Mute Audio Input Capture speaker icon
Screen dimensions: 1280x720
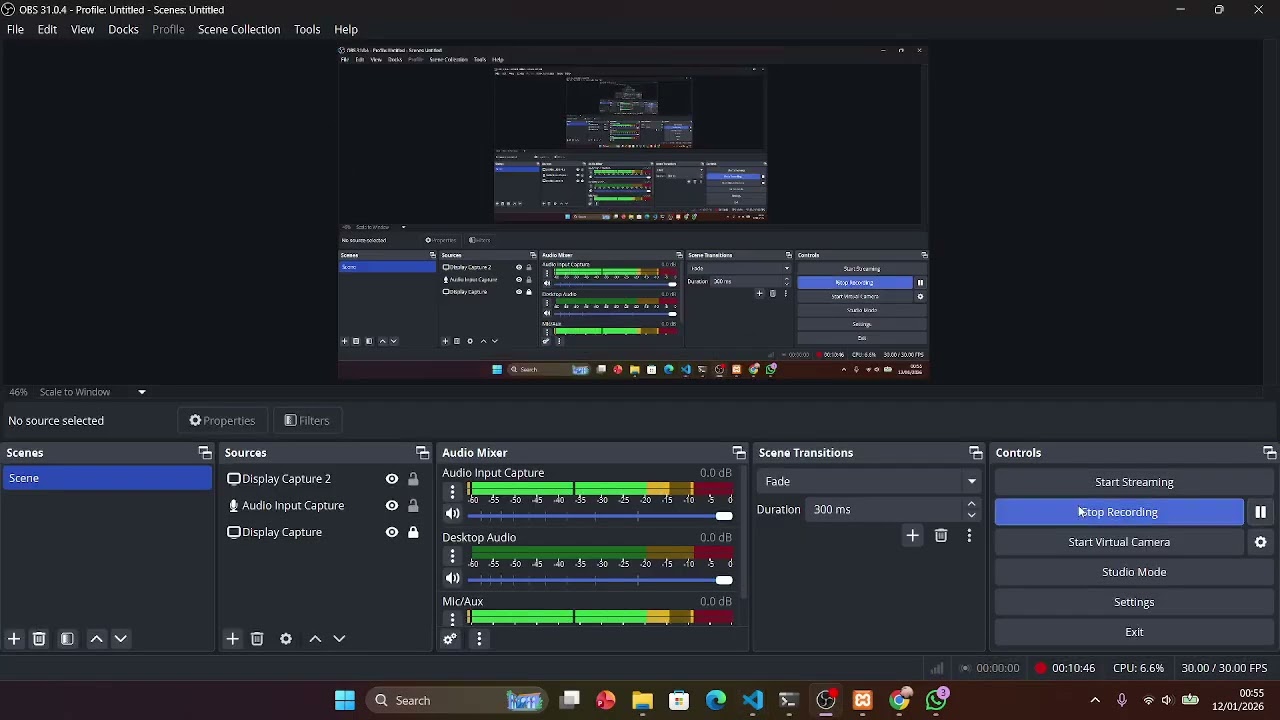tap(452, 515)
